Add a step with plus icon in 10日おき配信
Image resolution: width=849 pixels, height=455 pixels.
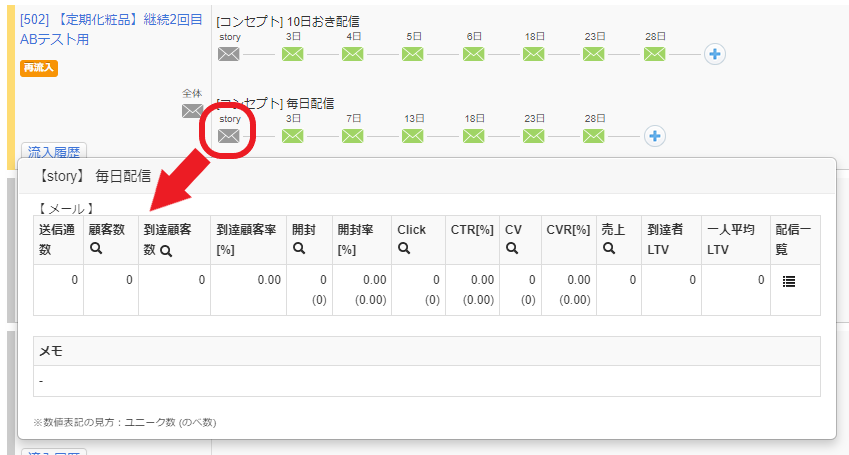pos(714,54)
